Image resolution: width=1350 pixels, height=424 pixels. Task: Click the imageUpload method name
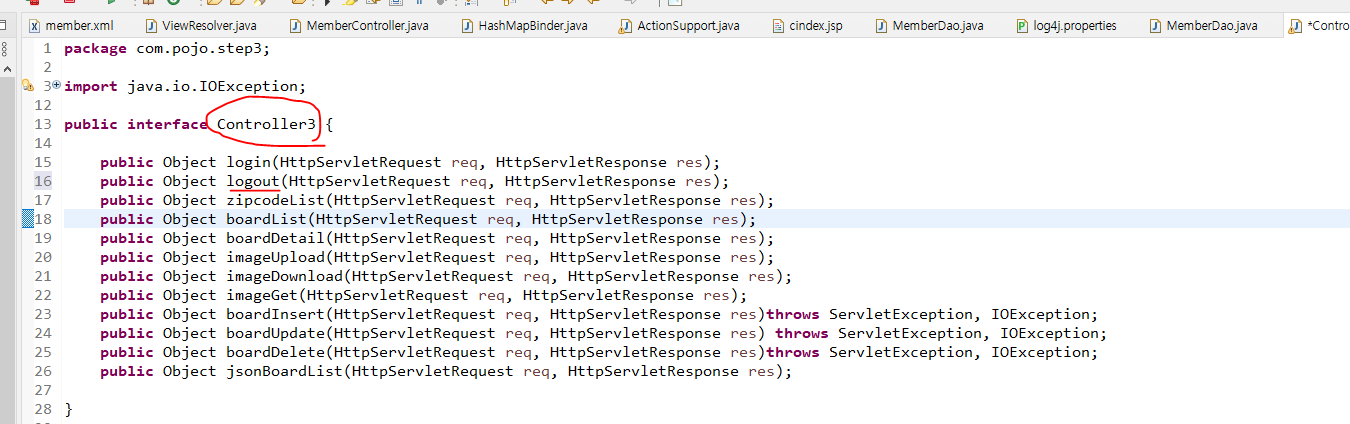coord(276,257)
